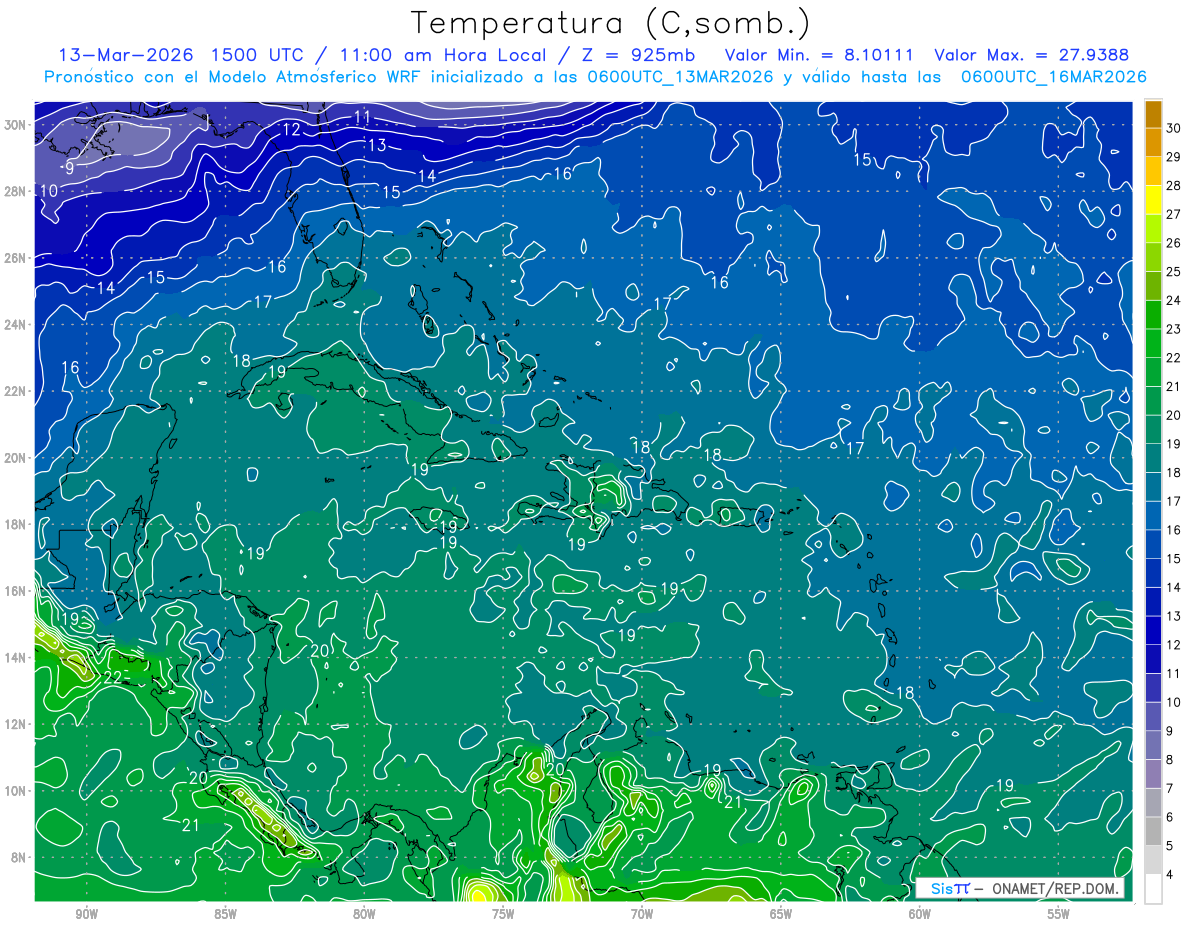Click the legend value '30'
Image resolution: width=1200 pixels, height=927 pixels.
[1174, 128]
